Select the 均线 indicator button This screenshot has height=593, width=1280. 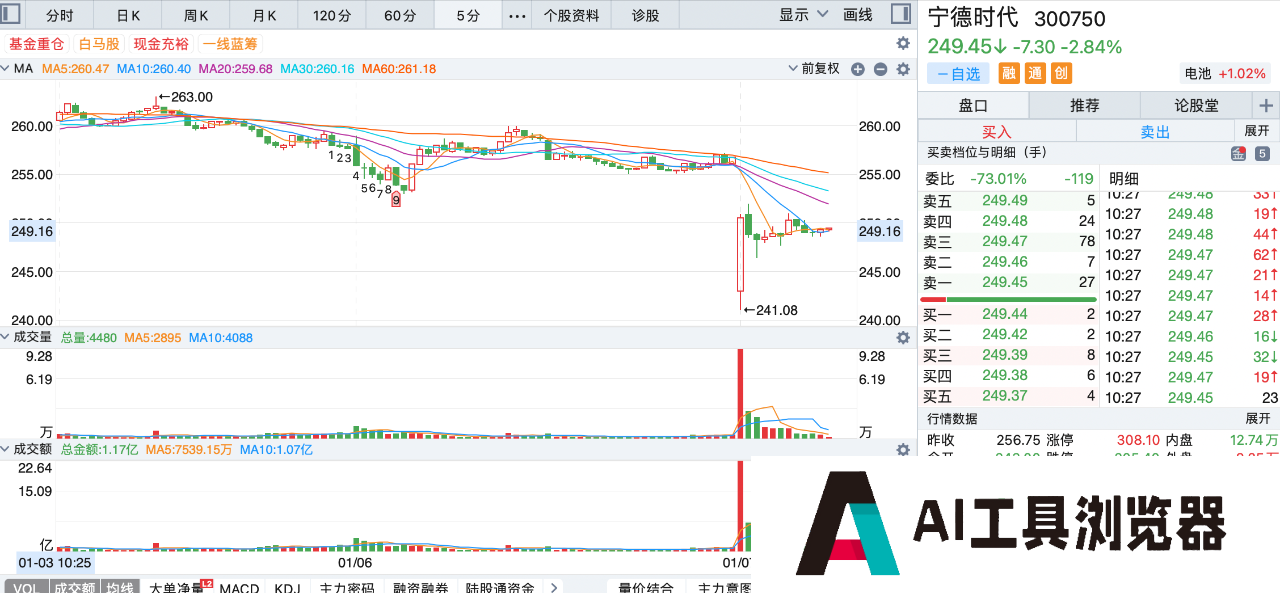click(120, 587)
